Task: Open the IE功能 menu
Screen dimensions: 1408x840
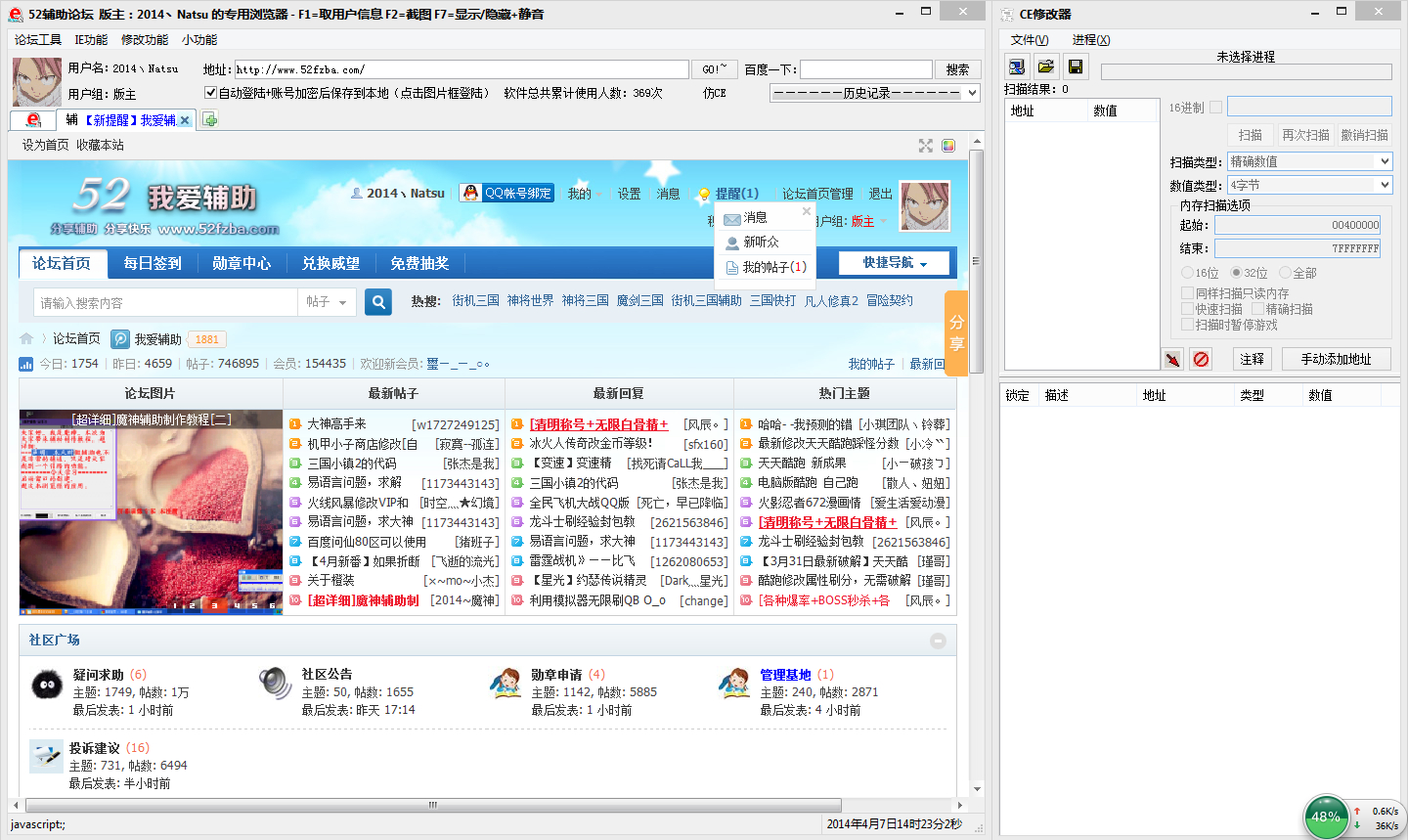Action: [x=92, y=40]
